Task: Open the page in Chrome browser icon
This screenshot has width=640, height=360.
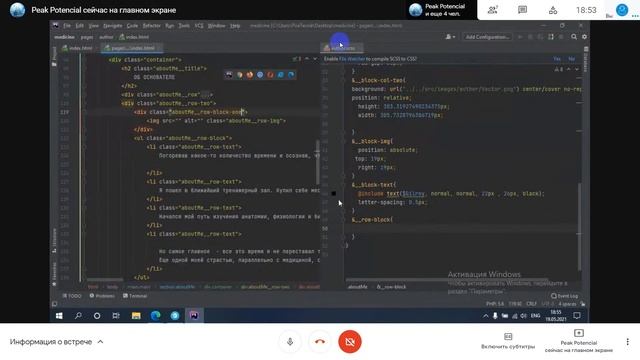Action: tap(240, 75)
